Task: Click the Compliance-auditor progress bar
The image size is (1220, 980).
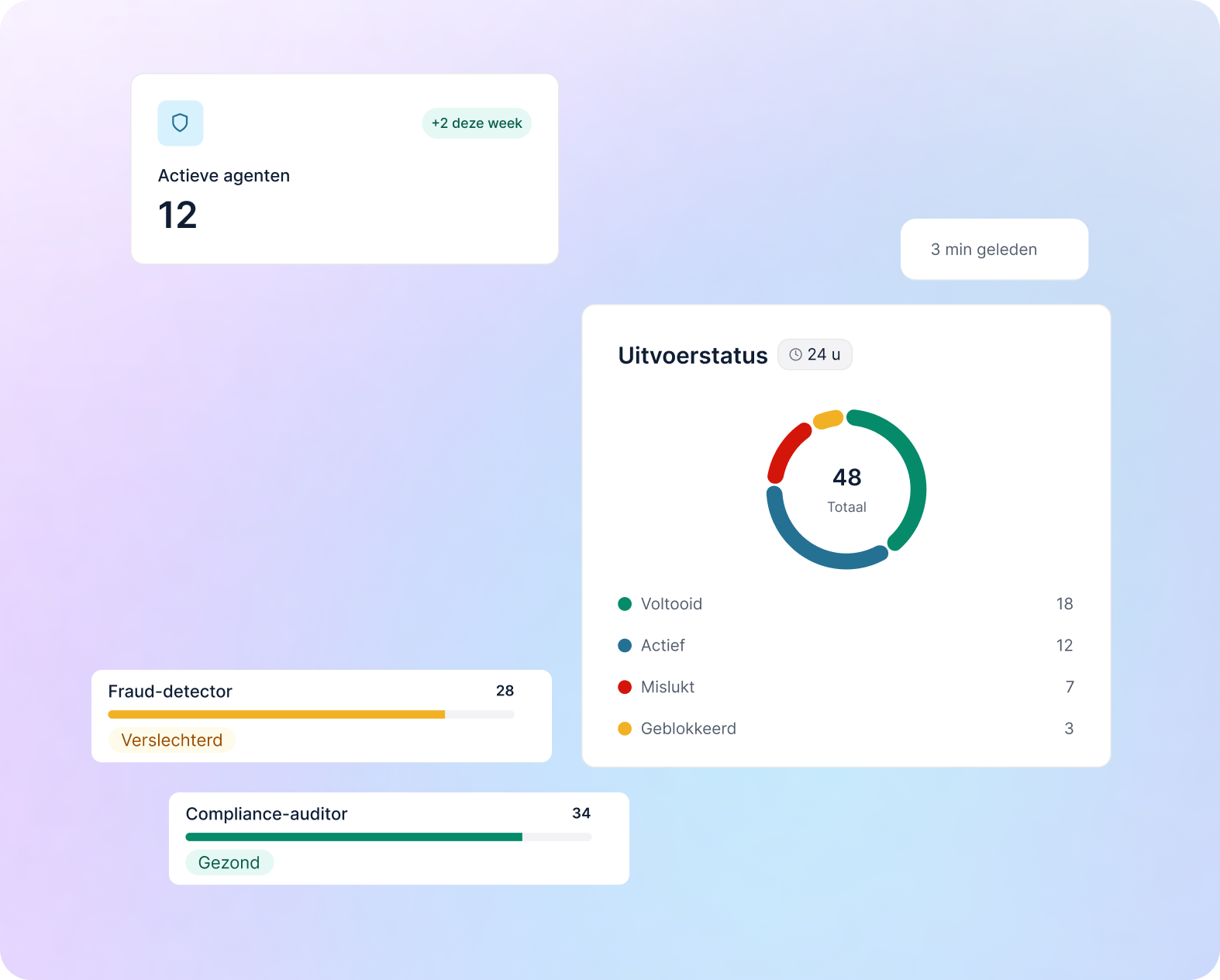Action: coord(389,837)
